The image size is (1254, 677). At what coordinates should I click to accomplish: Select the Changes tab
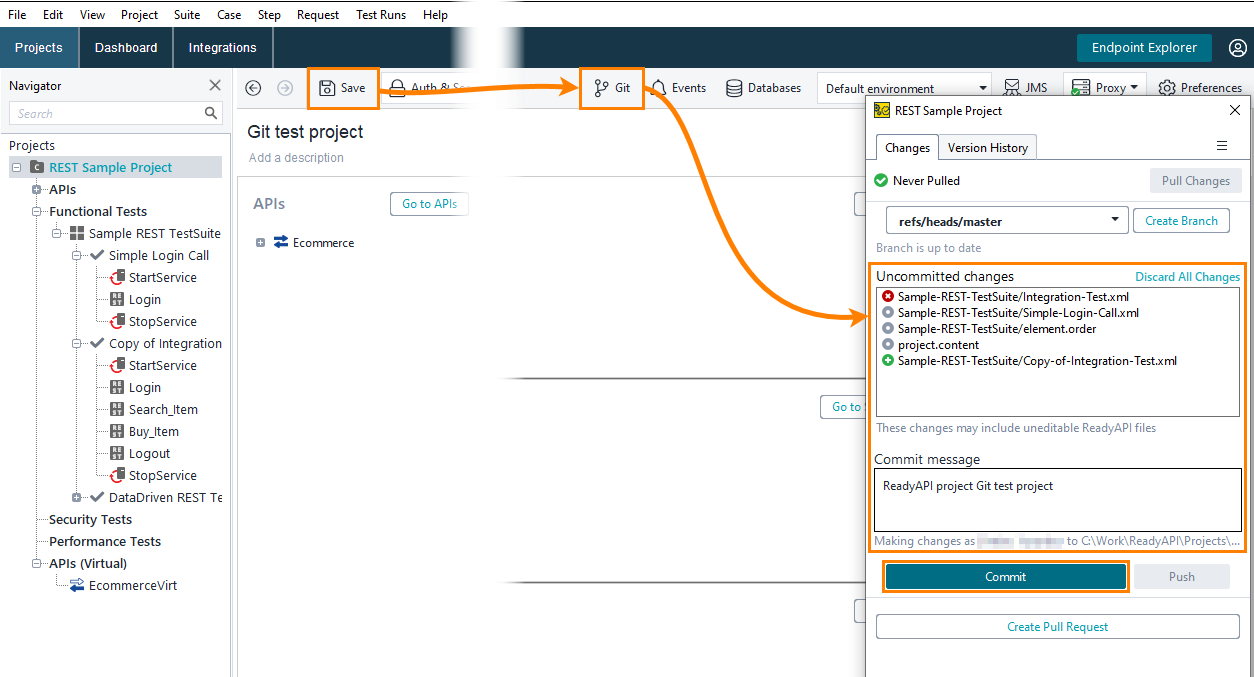point(907,147)
